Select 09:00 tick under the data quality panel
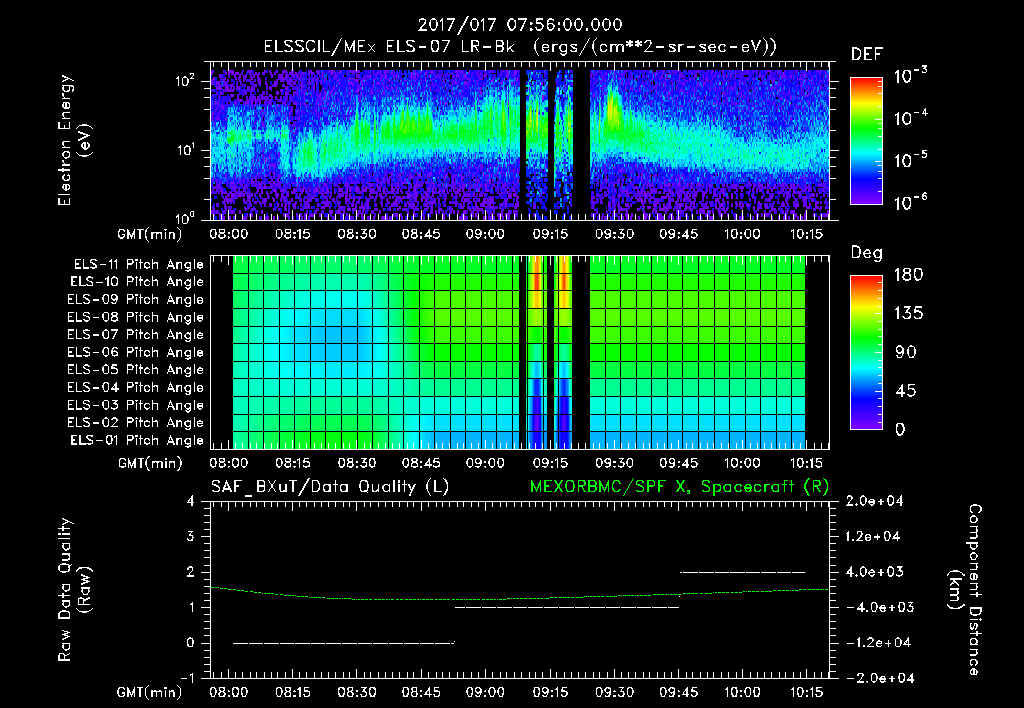The height and width of the screenshot is (708, 1024). [x=485, y=692]
